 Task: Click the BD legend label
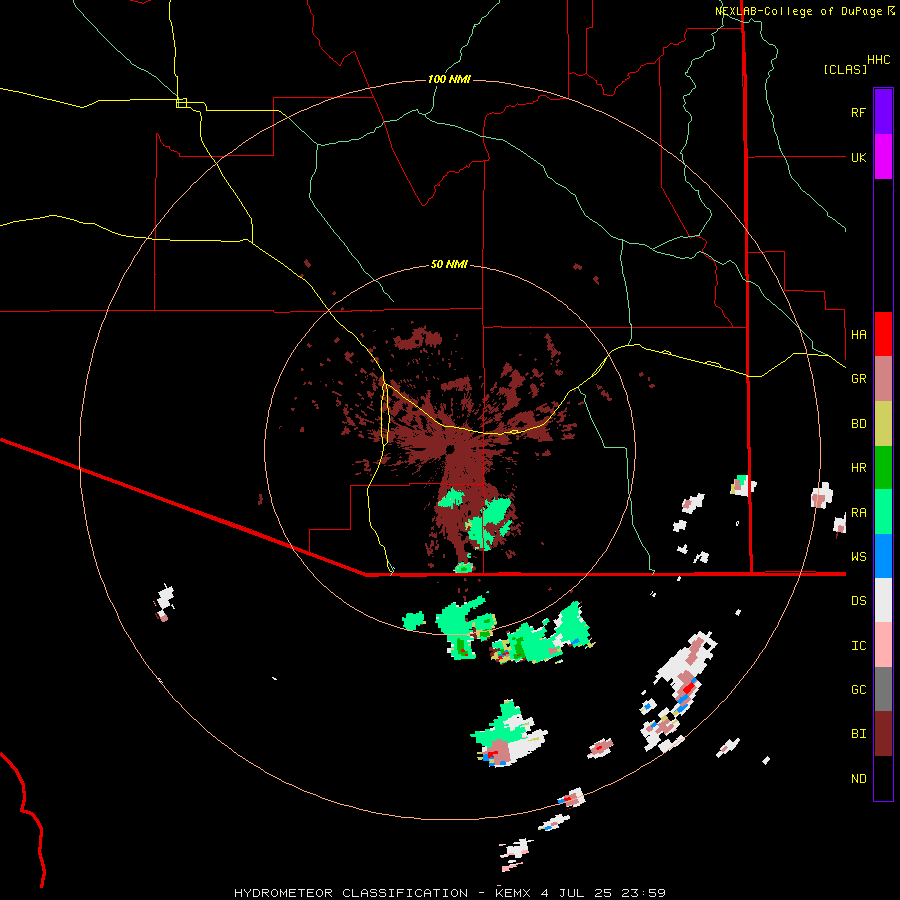[x=858, y=424]
